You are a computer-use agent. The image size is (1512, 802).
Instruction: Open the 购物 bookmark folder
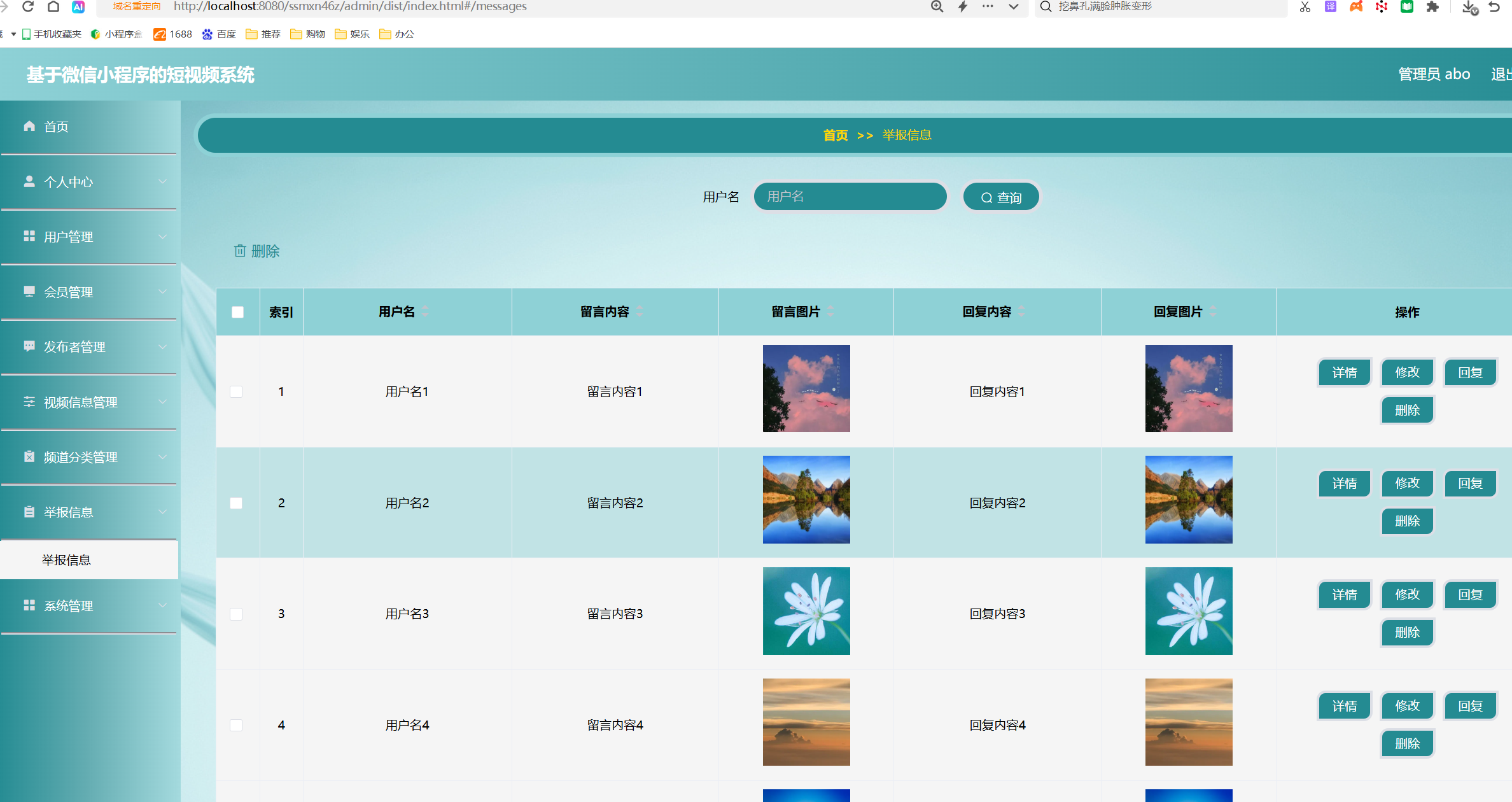[x=307, y=34]
